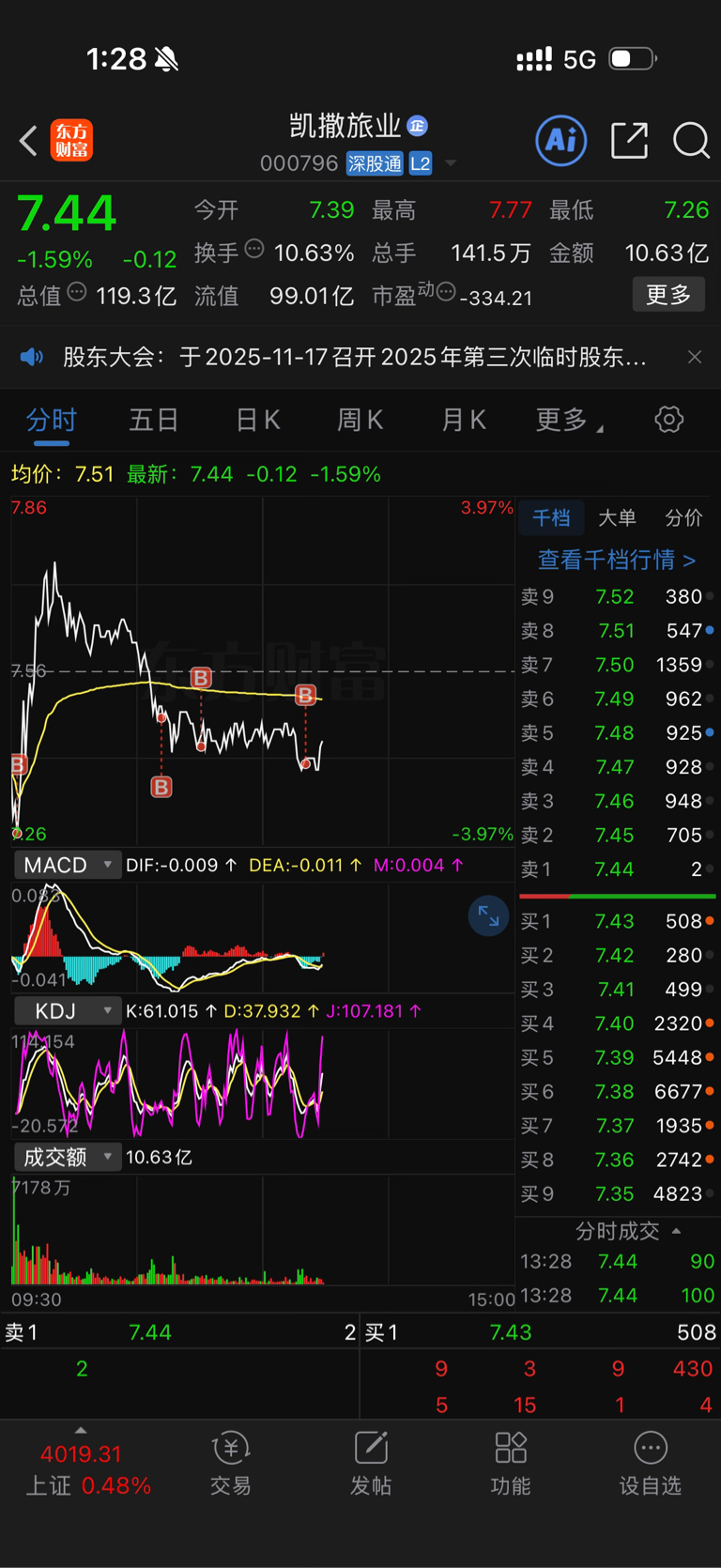Collapse the 分时成交 section arrow
The image size is (721, 1568).
[677, 1231]
